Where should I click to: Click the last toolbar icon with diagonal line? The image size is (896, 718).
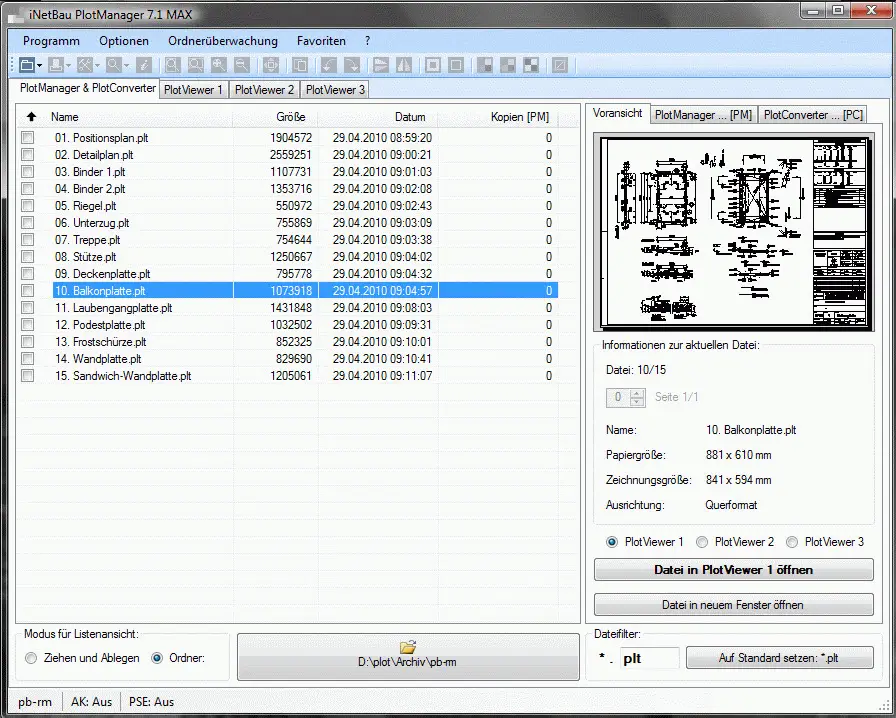point(560,65)
